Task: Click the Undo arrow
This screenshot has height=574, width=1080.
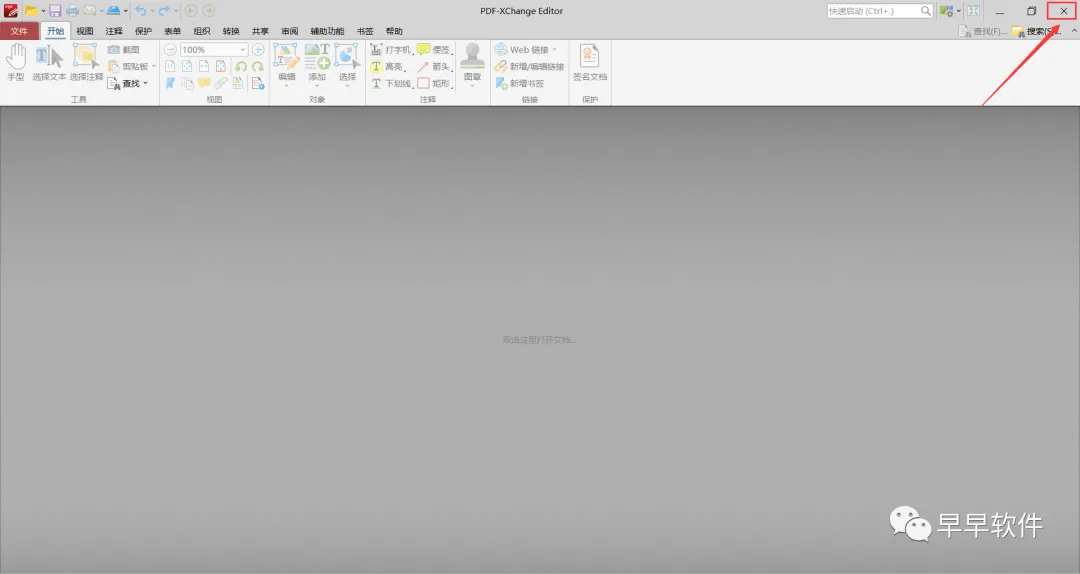Action: pyautogui.click(x=141, y=10)
